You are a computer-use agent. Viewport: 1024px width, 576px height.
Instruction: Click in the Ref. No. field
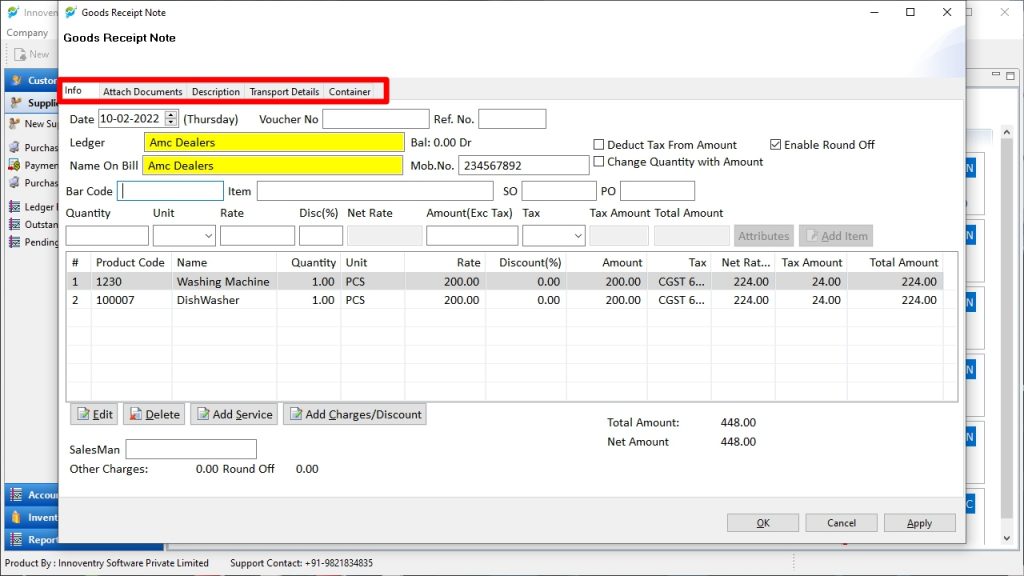(x=512, y=119)
